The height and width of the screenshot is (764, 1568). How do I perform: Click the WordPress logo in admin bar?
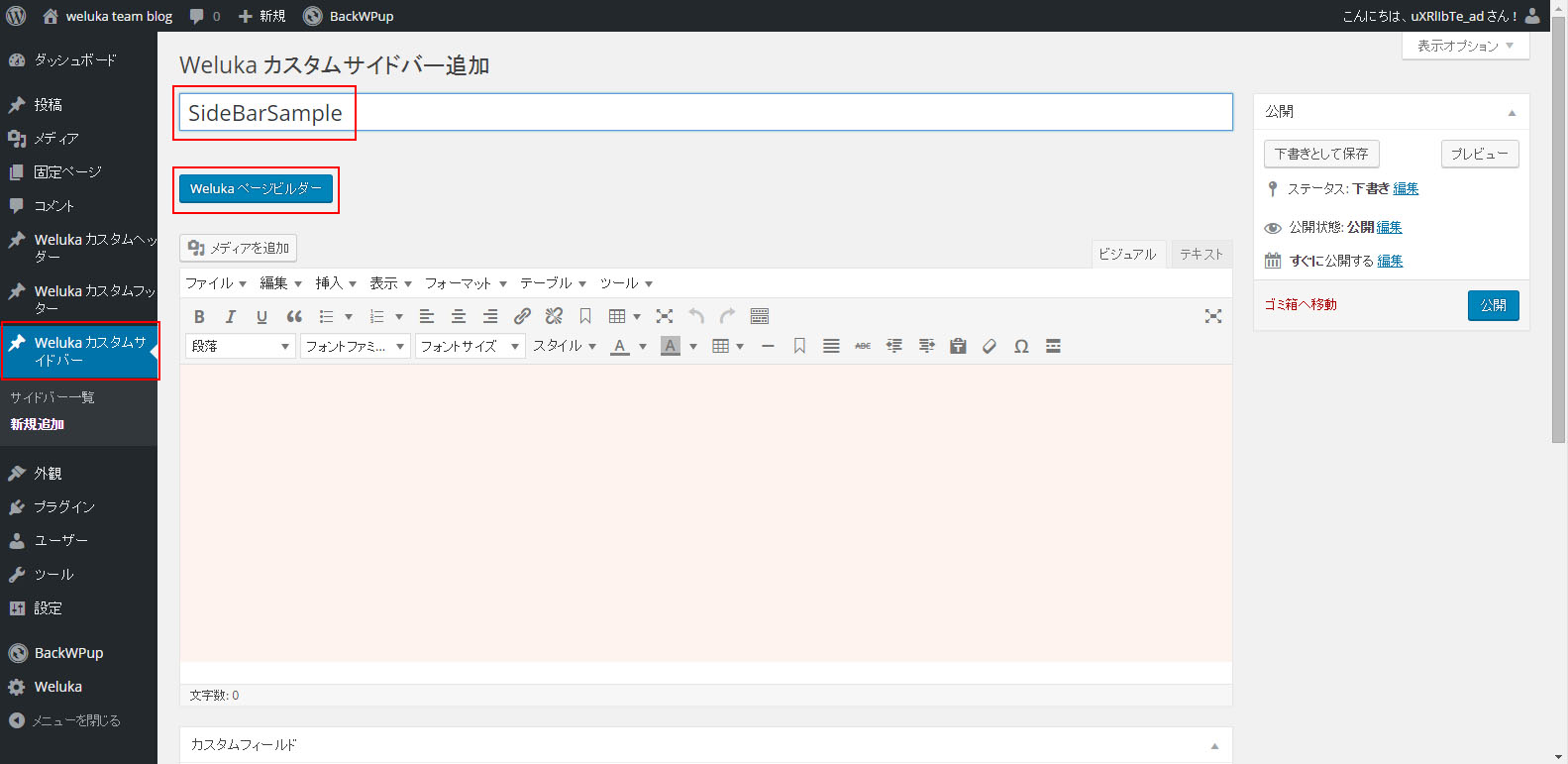point(16,16)
